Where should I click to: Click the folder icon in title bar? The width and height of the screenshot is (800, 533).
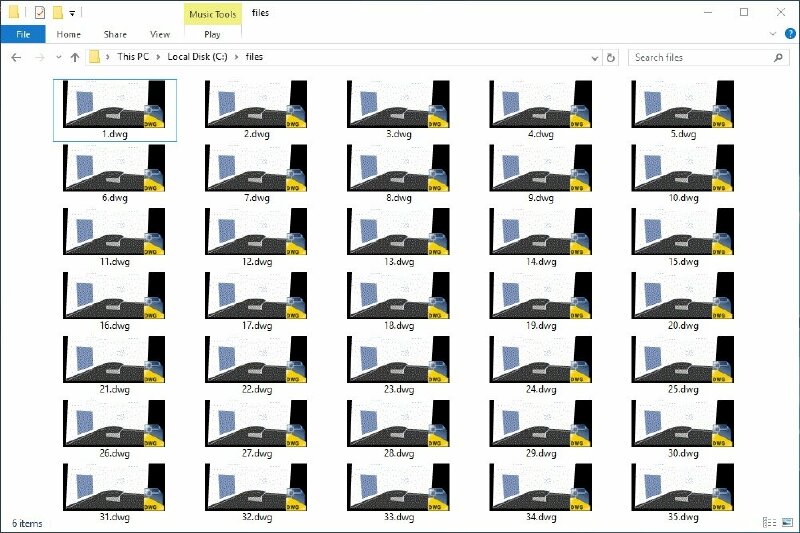[x=14, y=12]
